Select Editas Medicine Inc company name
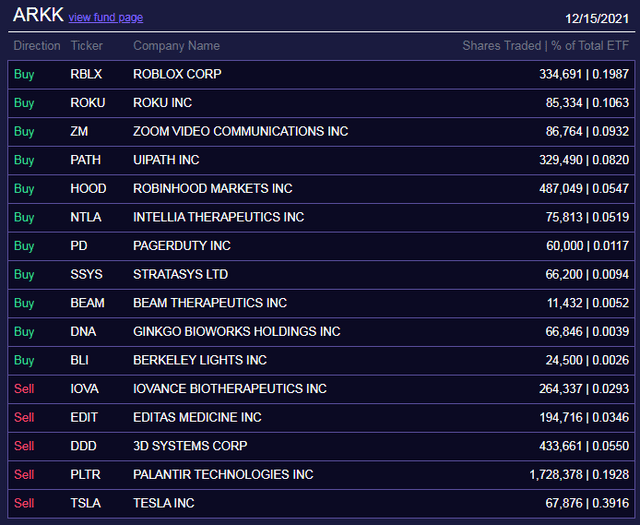Image resolution: width=640 pixels, height=525 pixels. pyautogui.click(x=197, y=417)
